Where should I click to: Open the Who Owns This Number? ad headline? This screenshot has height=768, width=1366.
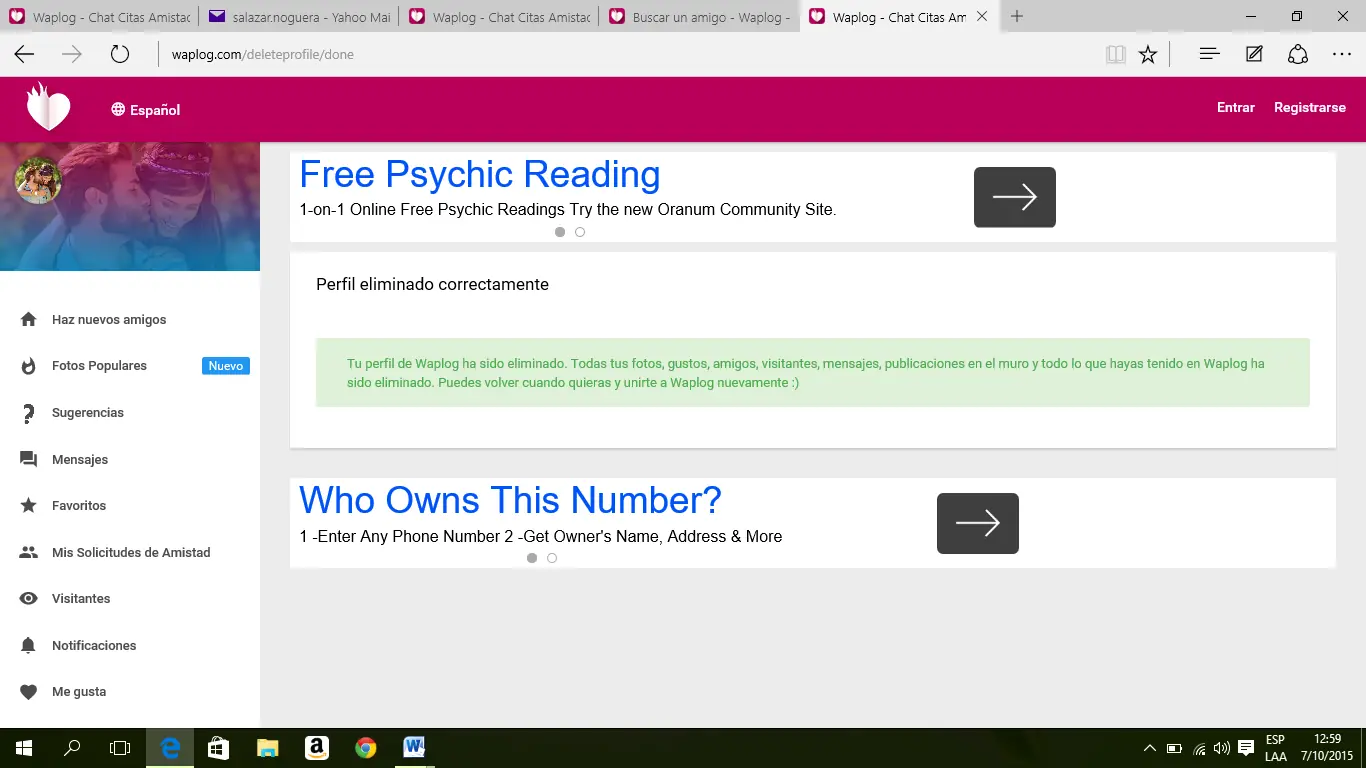510,501
